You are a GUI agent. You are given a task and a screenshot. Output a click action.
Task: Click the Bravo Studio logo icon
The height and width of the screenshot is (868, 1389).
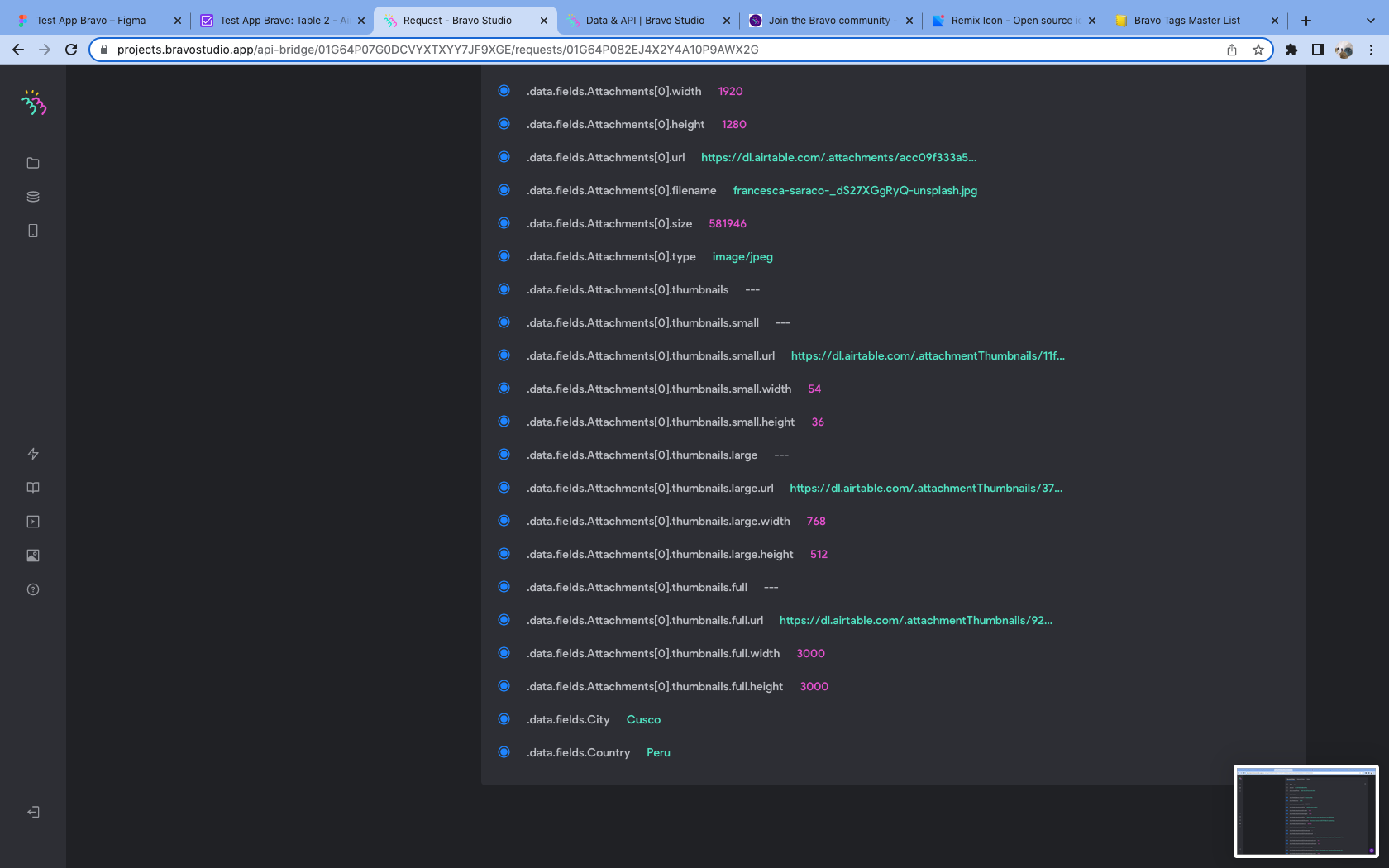[34, 103]
